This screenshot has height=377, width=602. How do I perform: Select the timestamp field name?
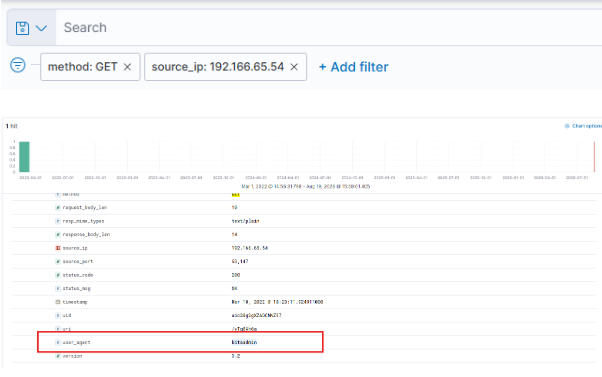75,302
